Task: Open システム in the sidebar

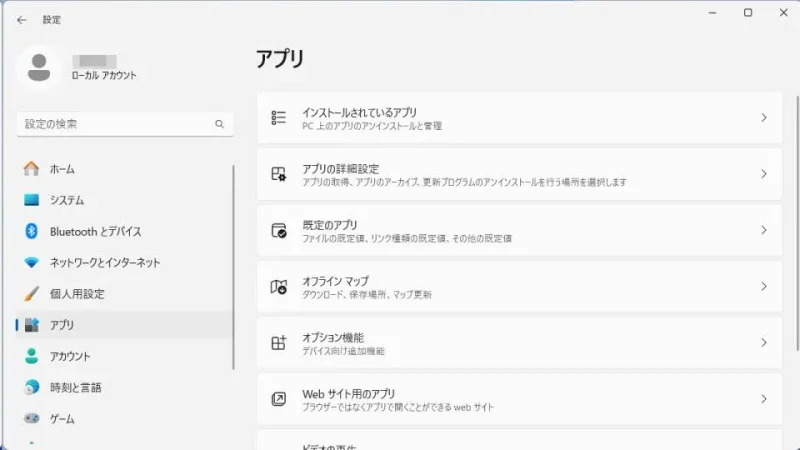Action: (x=67, y=200)
